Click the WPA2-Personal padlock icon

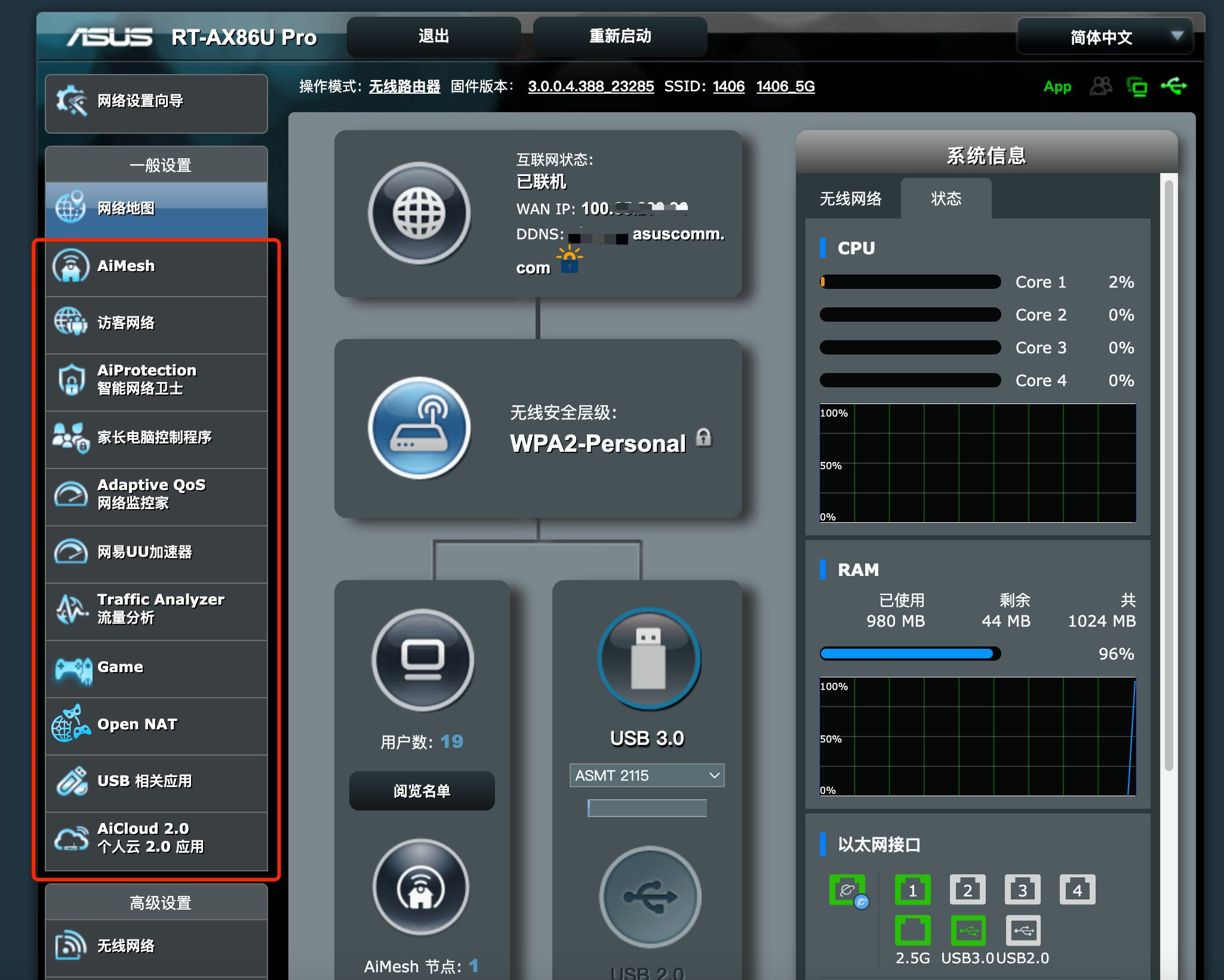(x=704, y=437)
